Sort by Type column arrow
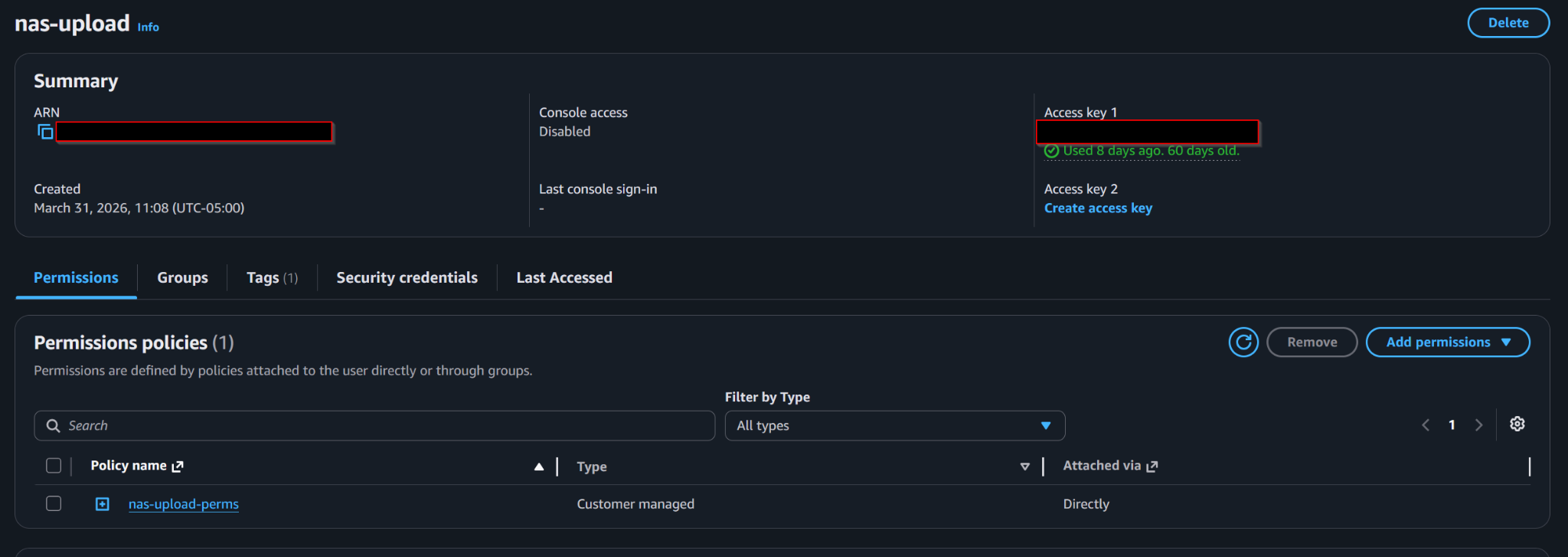Viewport: 1568px width, 557px height. (1024, 467)
